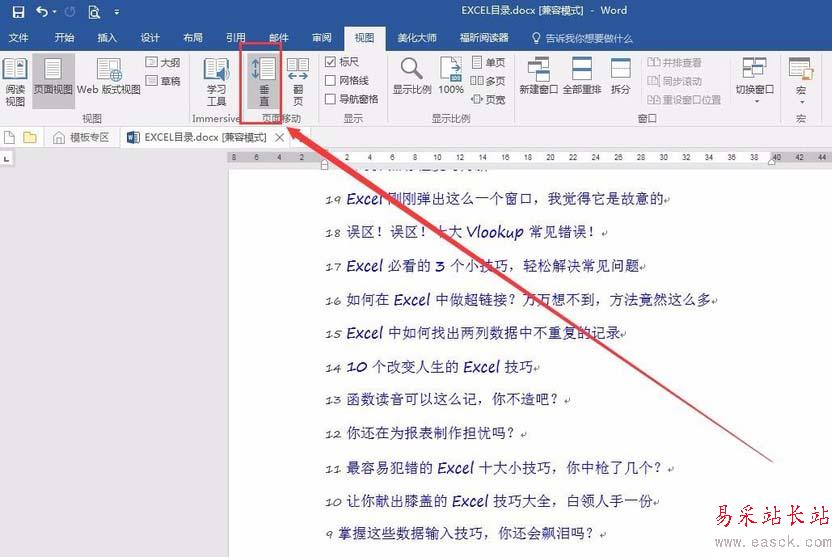Click 重设窗口位置 reset window position
832x557 pixels.
(x=684, y=100)
